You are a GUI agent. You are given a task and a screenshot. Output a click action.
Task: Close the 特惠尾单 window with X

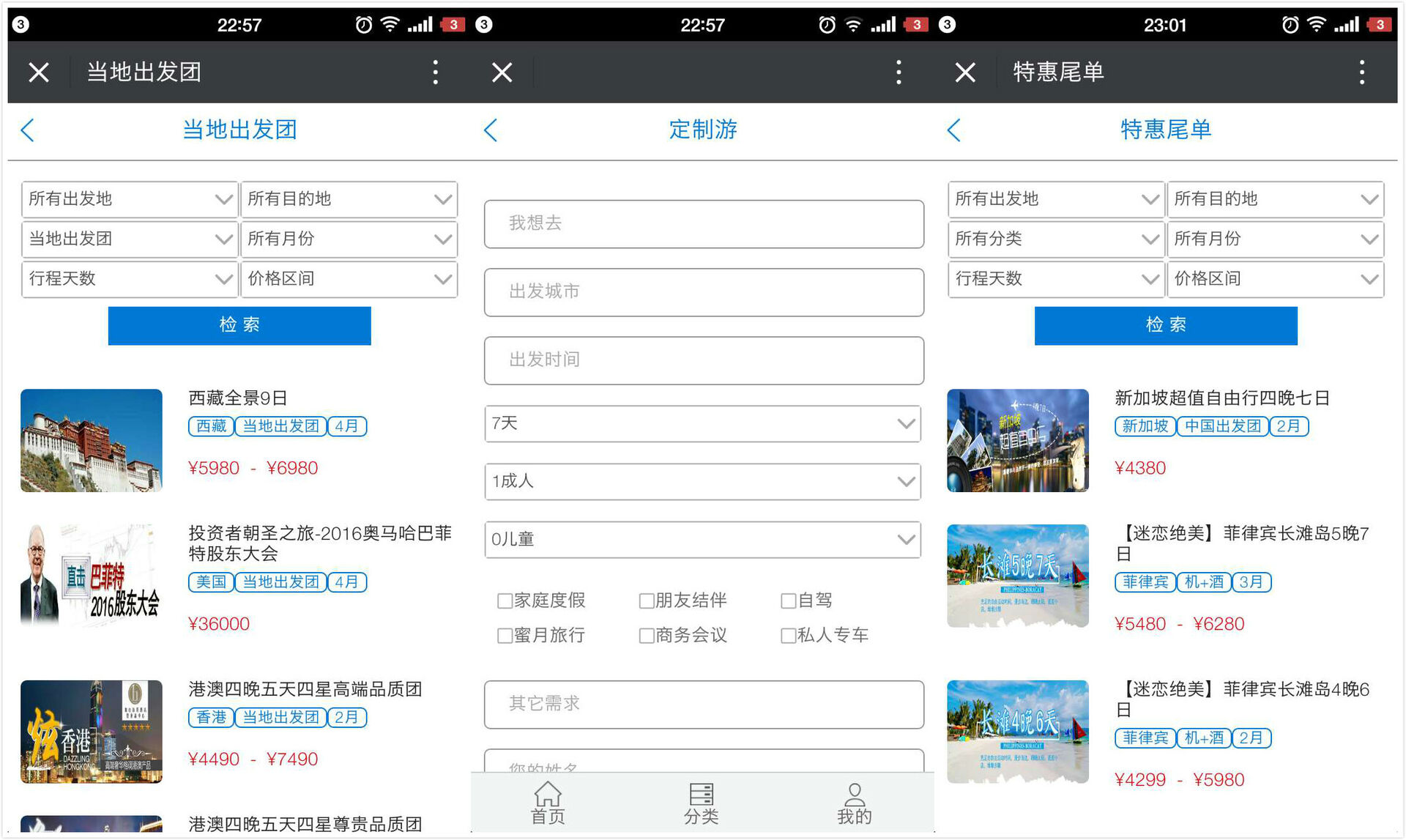965,72
